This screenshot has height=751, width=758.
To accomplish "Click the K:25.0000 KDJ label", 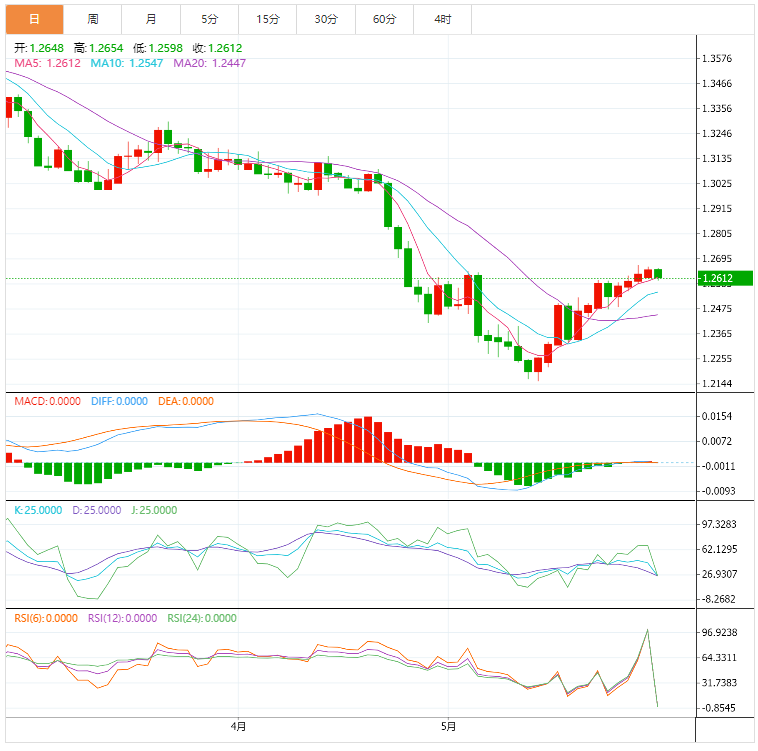I will tap(38, 510).
